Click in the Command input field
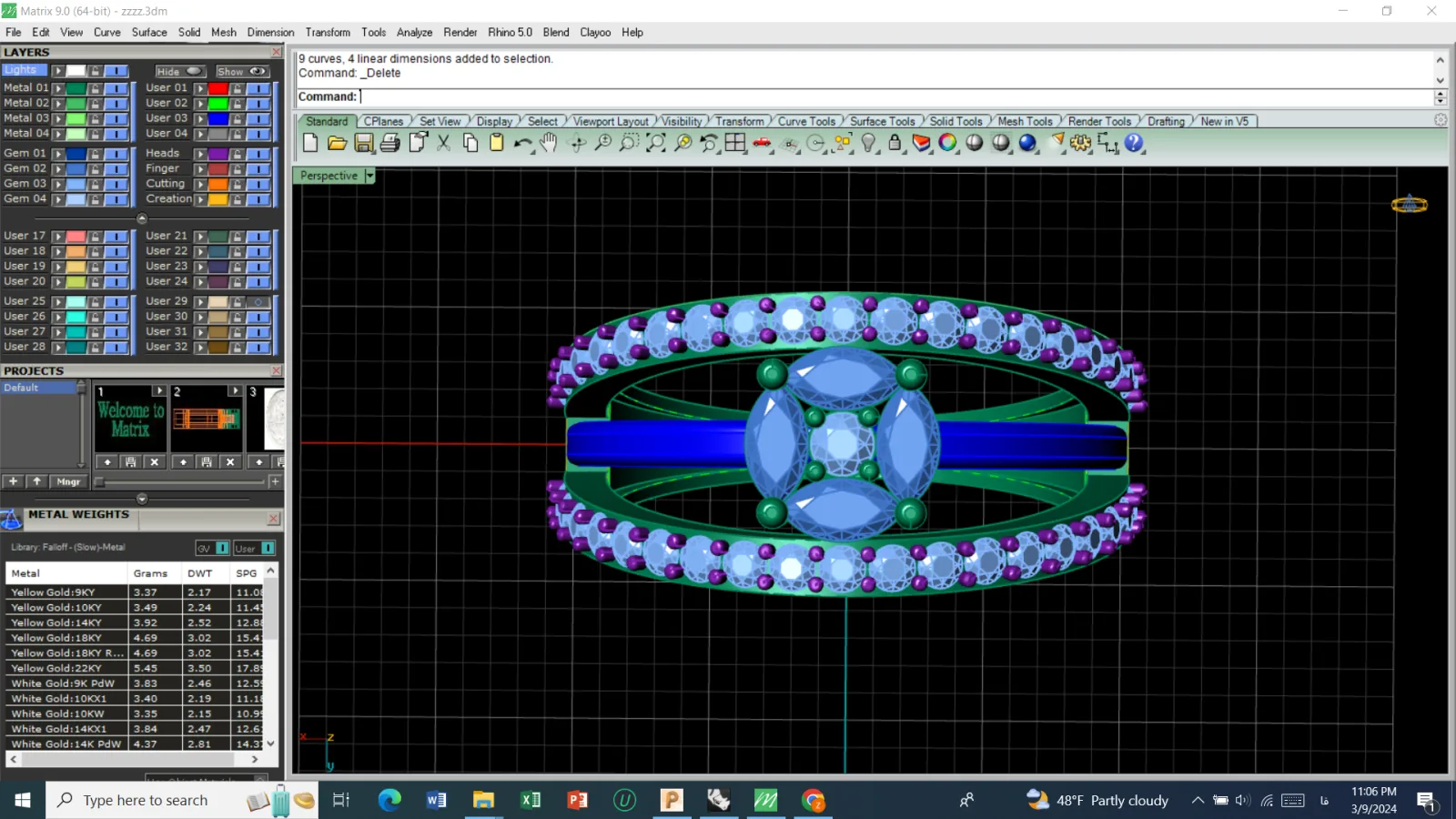1456x819 pixels. click(x=896, y=96)
